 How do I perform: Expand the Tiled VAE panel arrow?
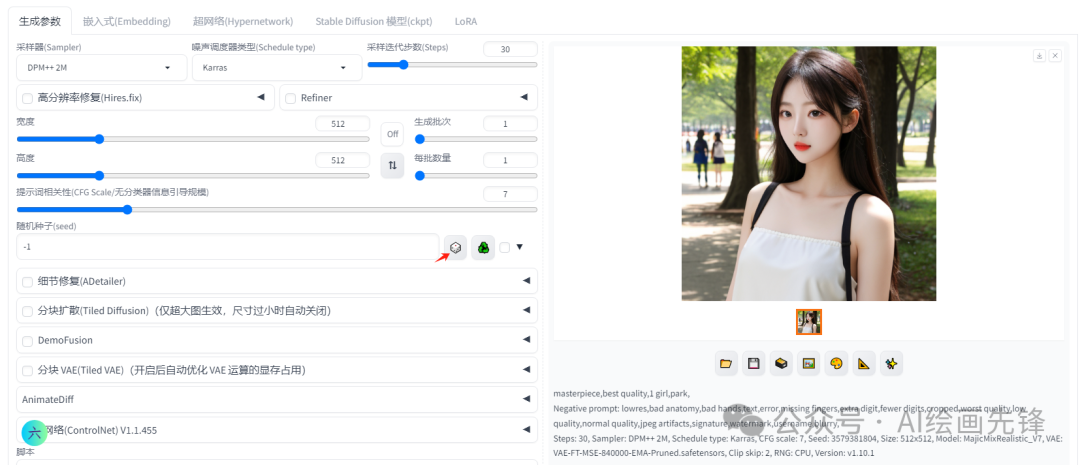[x=526, y=369]
